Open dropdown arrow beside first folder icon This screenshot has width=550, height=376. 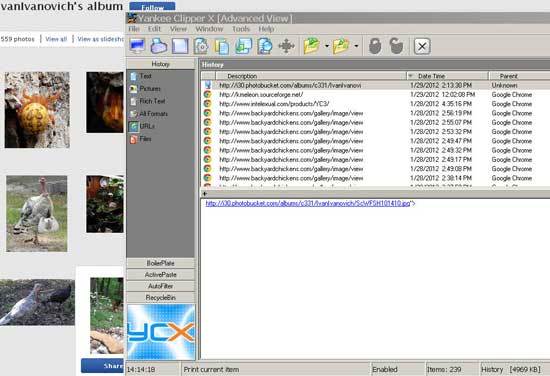click(x=327, y=46)
